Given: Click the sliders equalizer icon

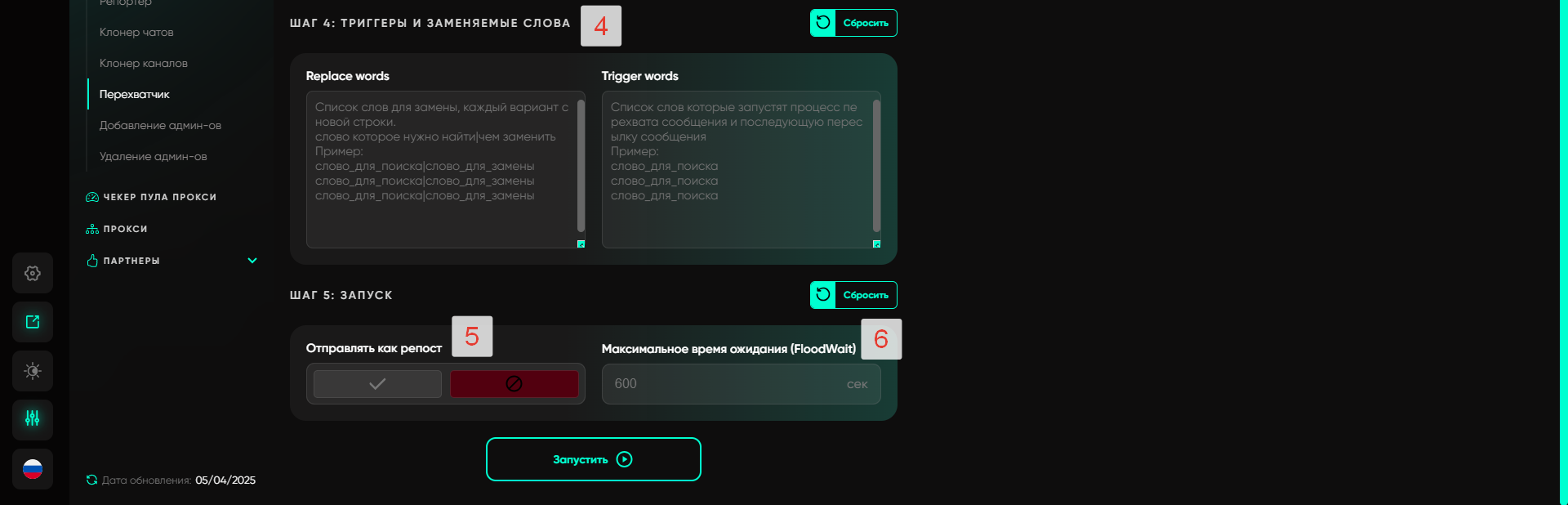Looking at the screenshot, I should tap(33, 419).
